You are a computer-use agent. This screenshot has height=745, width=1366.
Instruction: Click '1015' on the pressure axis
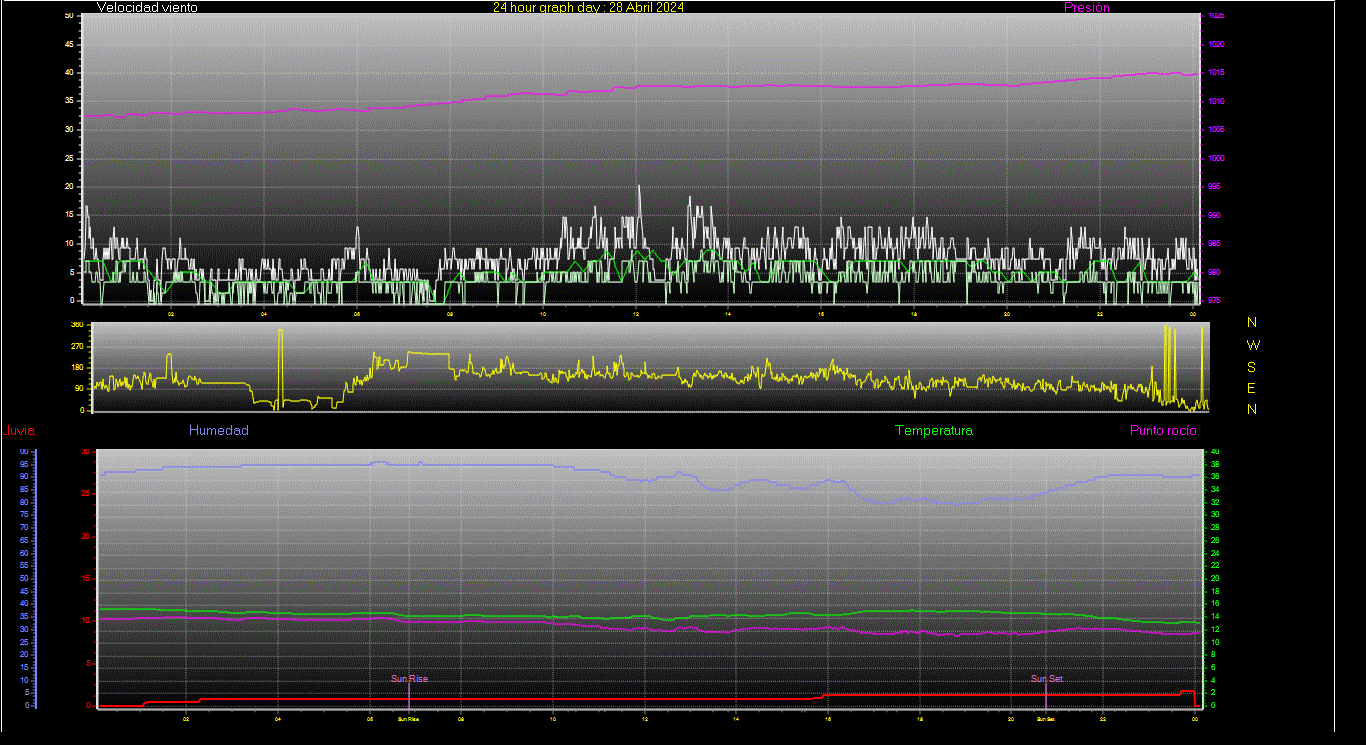point(1217,73)
